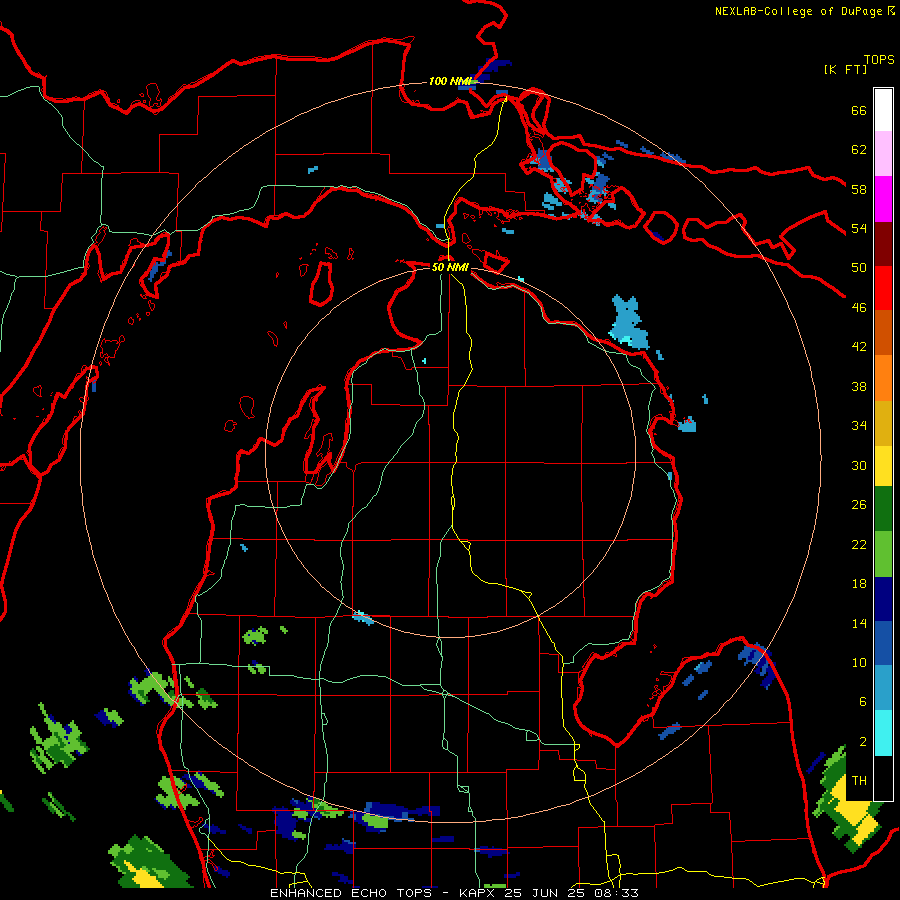900x900 pixels.
Task: Click the dark orange 46 kft swatch
Action: (x=883, y=333)
